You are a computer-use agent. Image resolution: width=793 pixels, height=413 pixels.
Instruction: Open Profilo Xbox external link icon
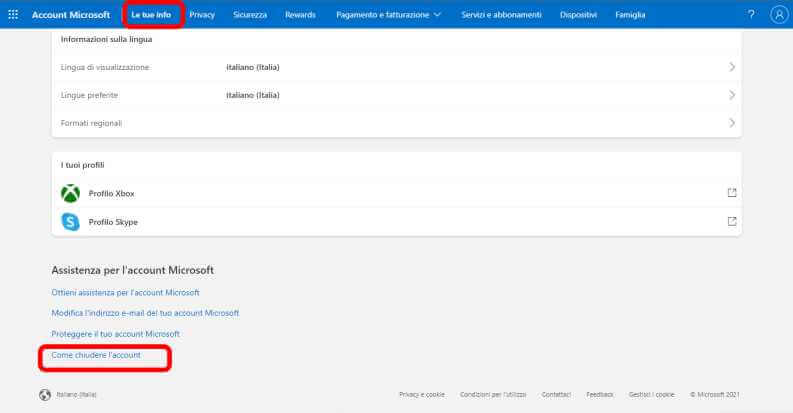pyautogui.click(x=732, y=193)
